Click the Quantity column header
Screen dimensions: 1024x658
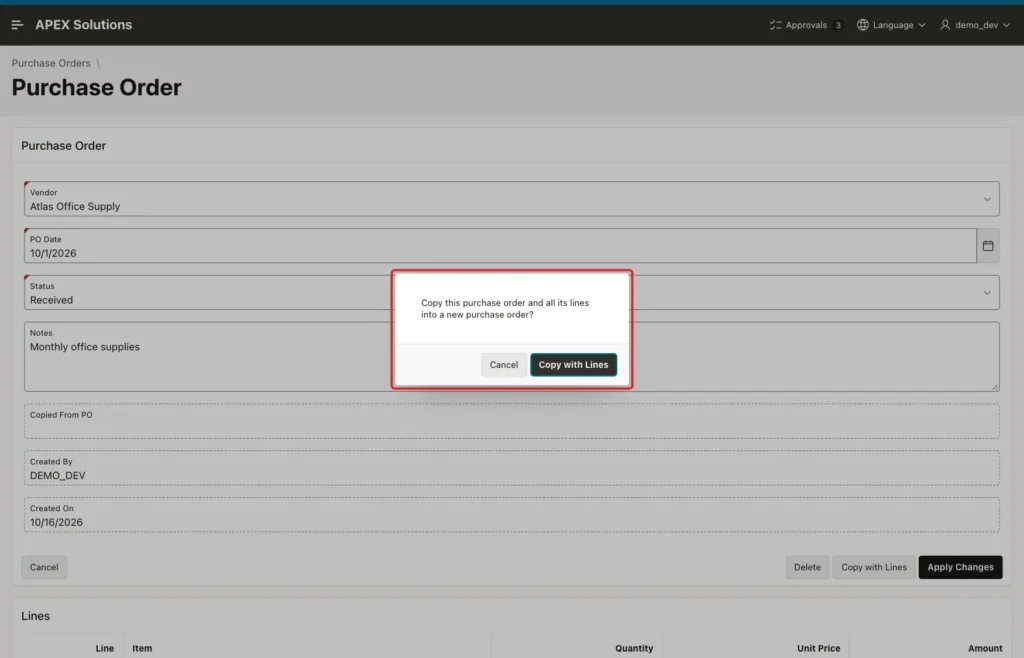[x=633, y=648]
